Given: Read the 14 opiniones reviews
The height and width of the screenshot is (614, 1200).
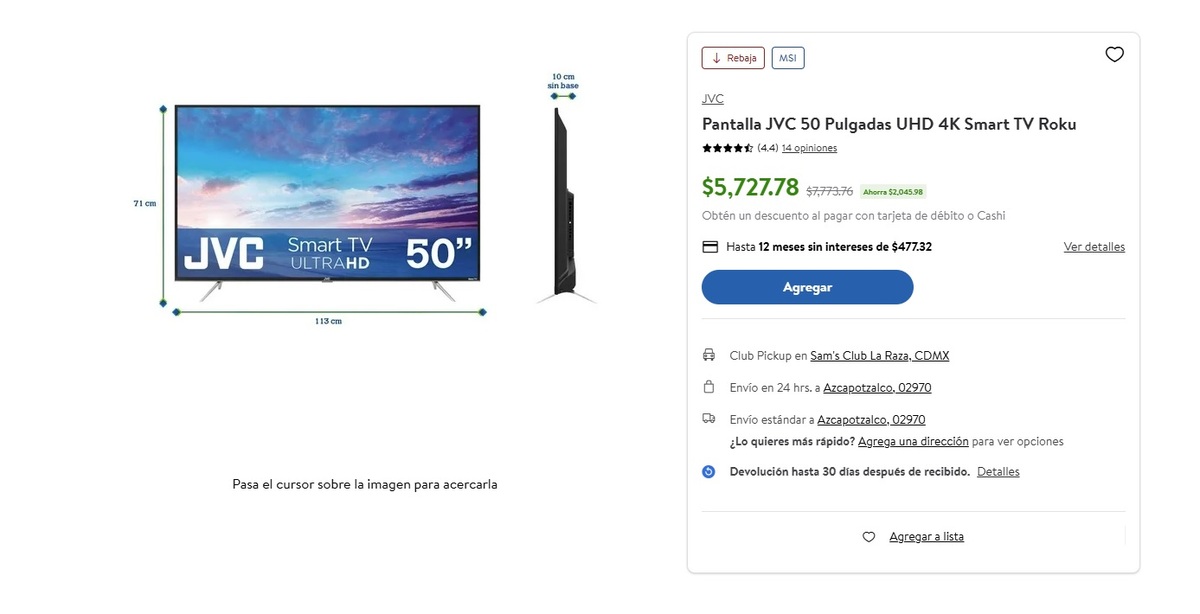Looking at the screenshot, I should click(x=809, y=148).
